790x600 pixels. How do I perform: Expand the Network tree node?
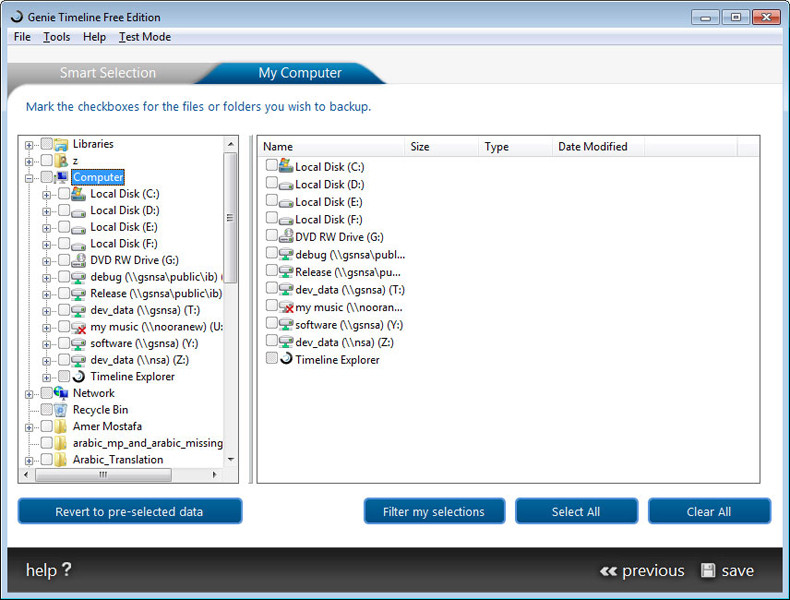coord(29,394)
